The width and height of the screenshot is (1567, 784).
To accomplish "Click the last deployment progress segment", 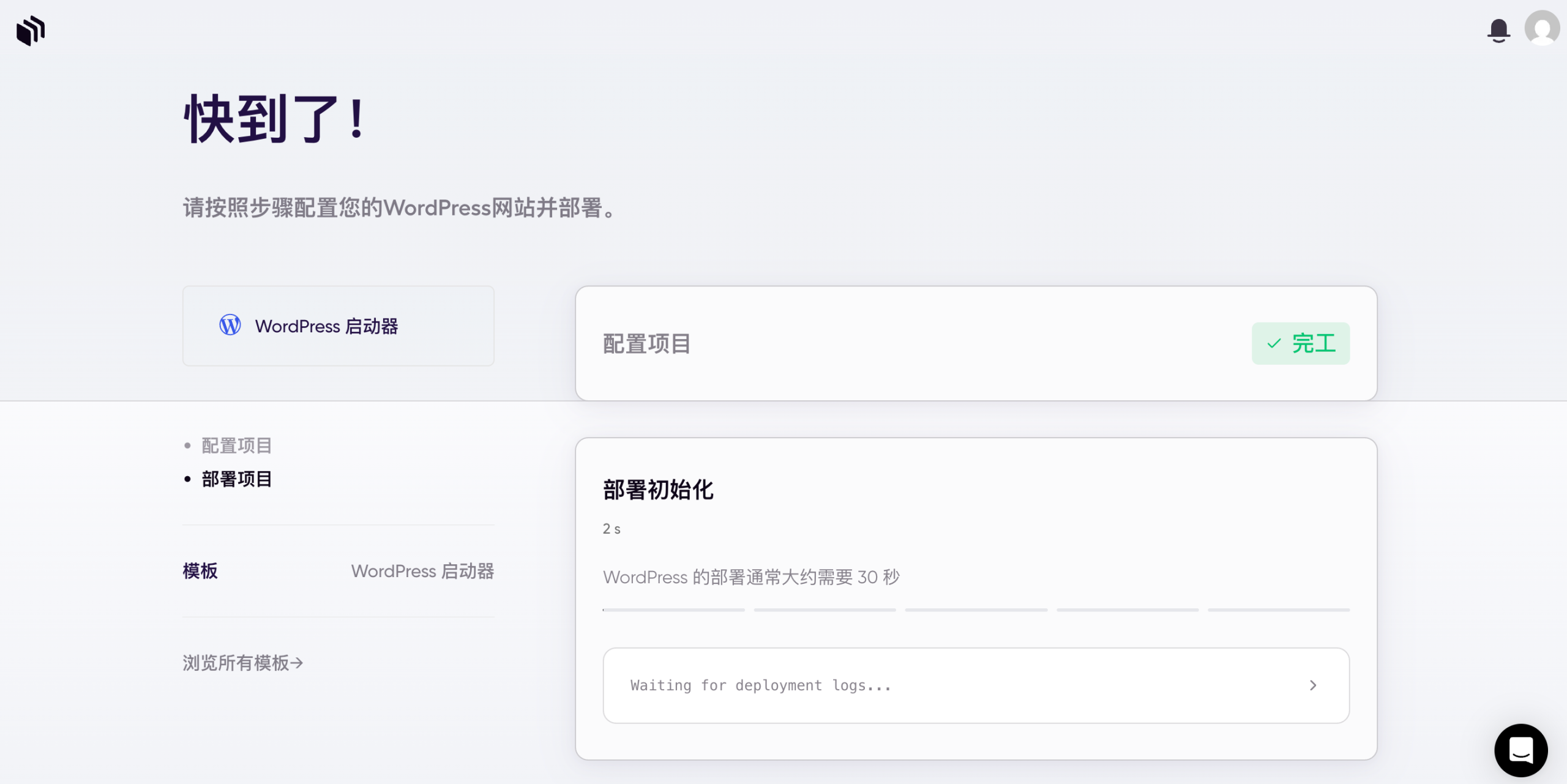I will coord(1279,610).
